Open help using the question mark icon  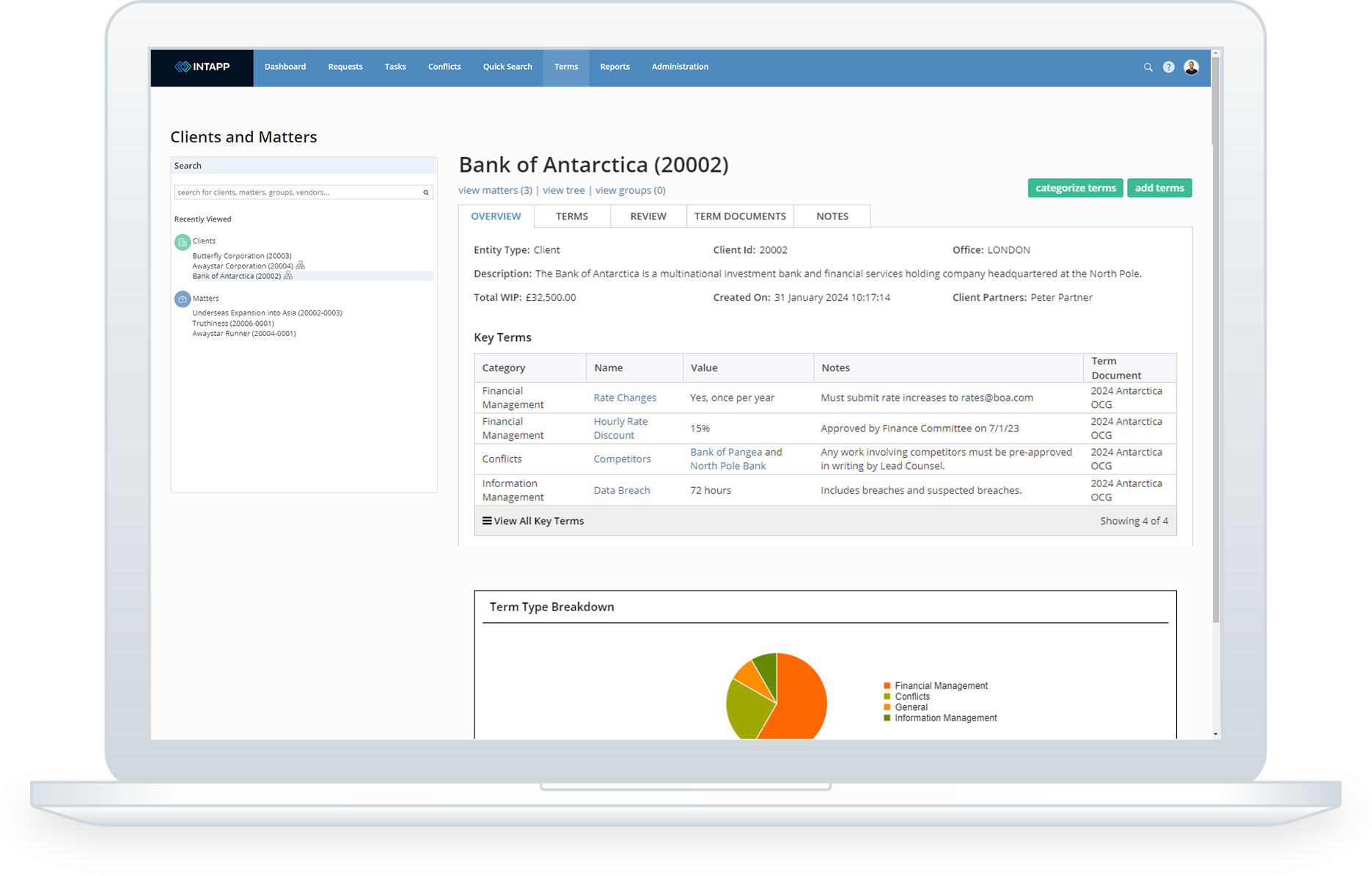[x=1168, y=67]
